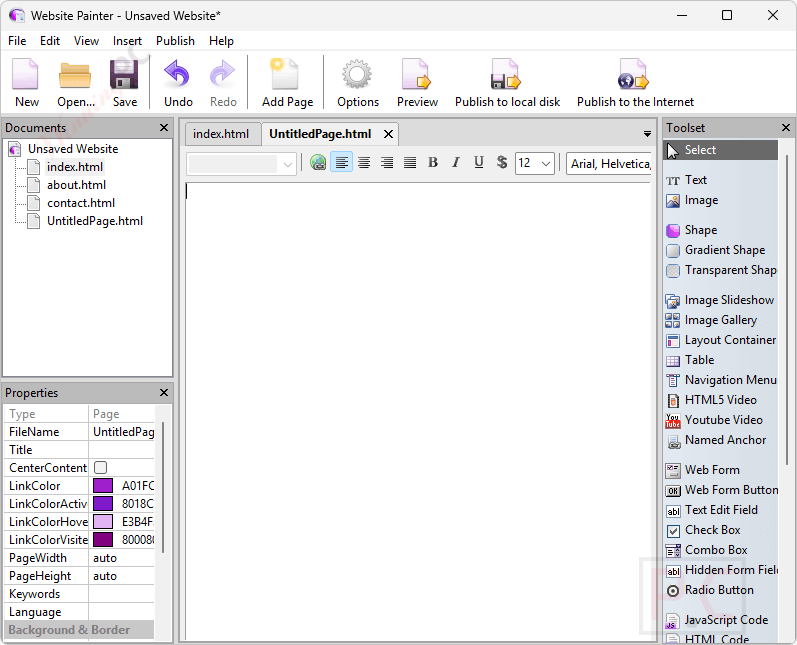The width and height of the screenshot is (797, 645).
Task: Close the Documents panel
Action: (164, 128)
